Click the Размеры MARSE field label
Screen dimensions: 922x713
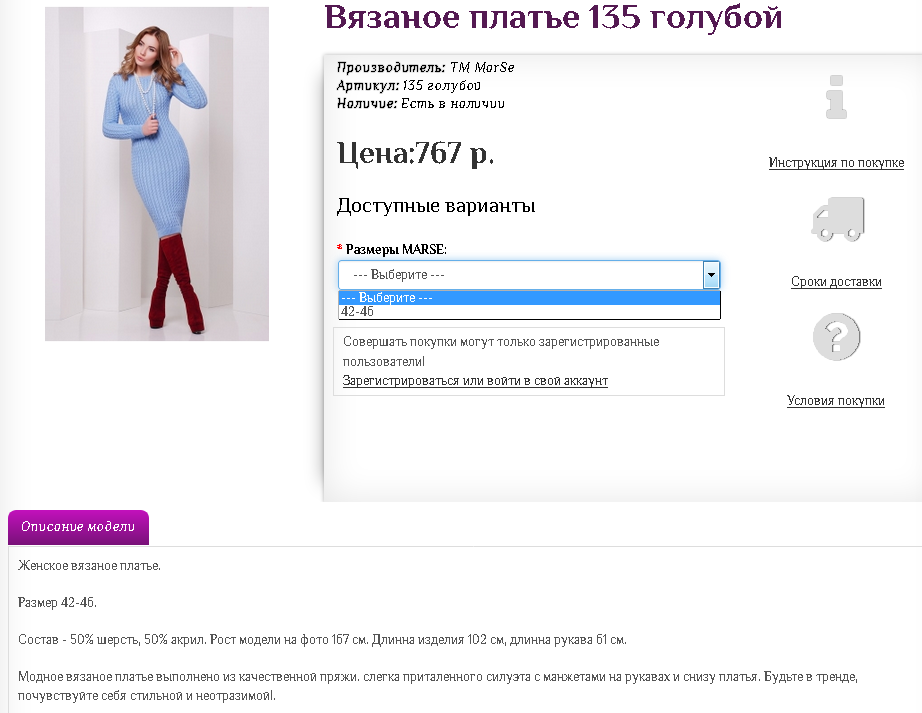pyautogui.click(x=396, y=248)
